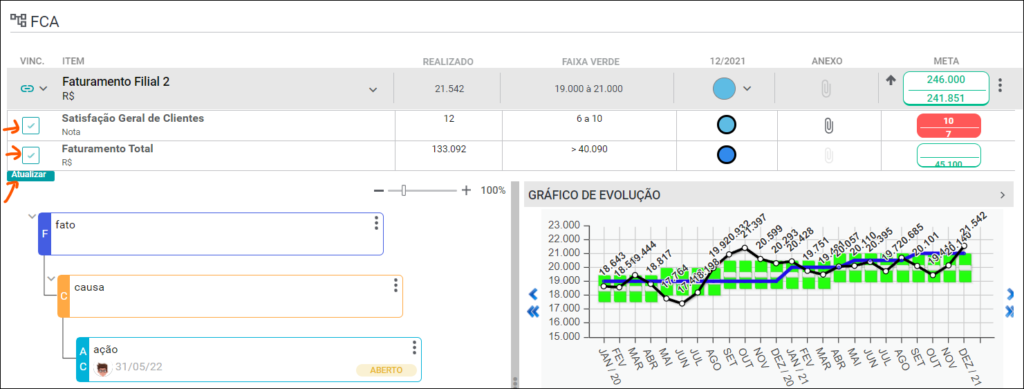The height and width of the screenshot is (389, 1024).
Task: Click the light blue status circle for Faturamento Filial 2
Action: tap(724, 88)
